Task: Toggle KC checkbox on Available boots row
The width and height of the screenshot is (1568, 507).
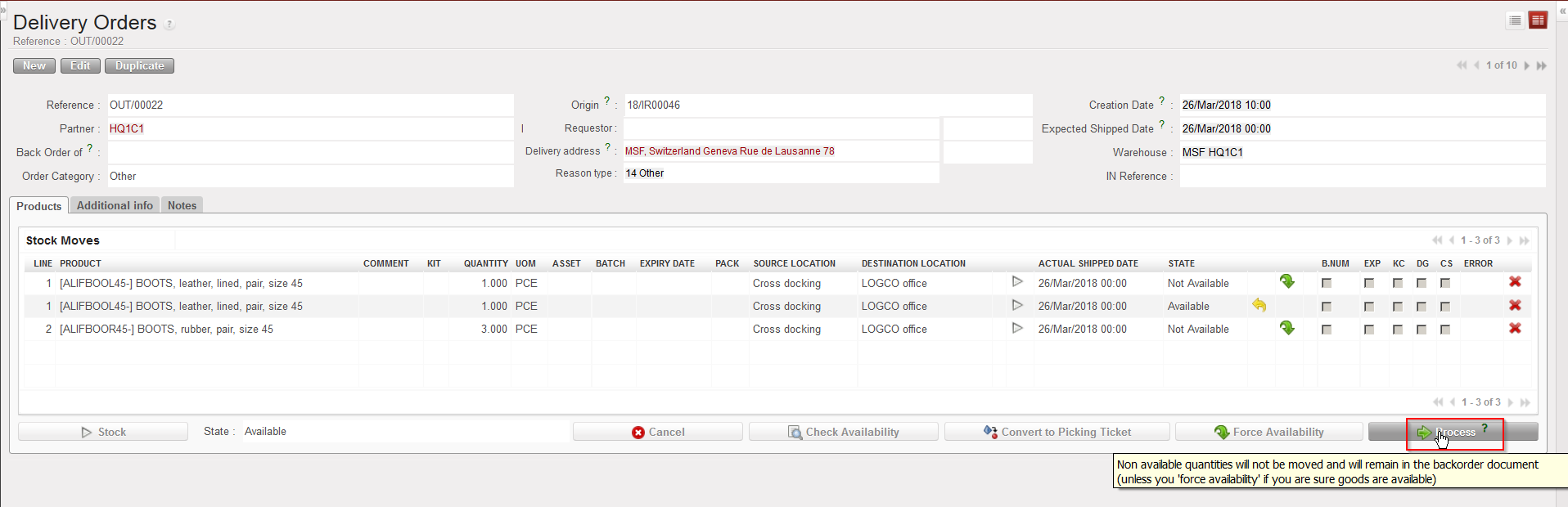Action: [x=1398, y=306]
